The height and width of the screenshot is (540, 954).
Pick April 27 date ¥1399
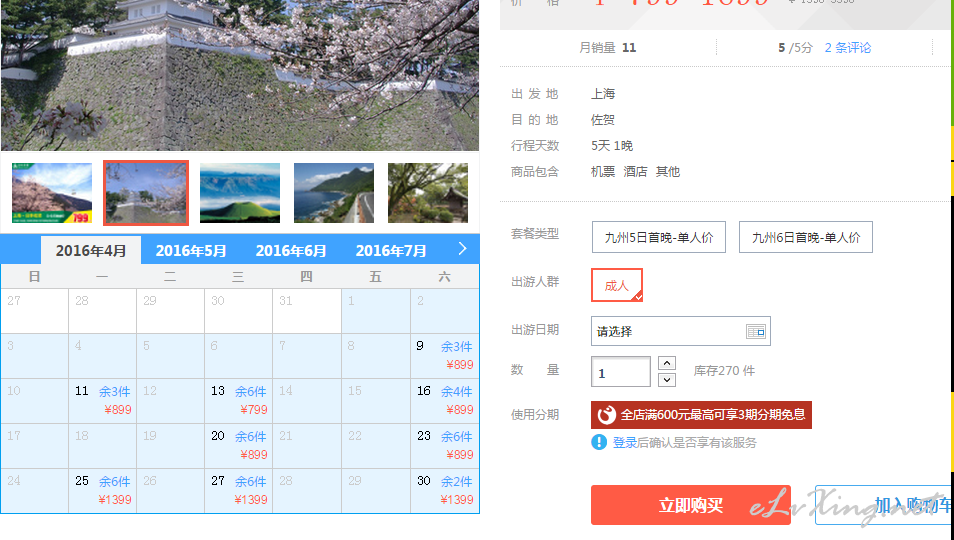click(x=239, y=491)
